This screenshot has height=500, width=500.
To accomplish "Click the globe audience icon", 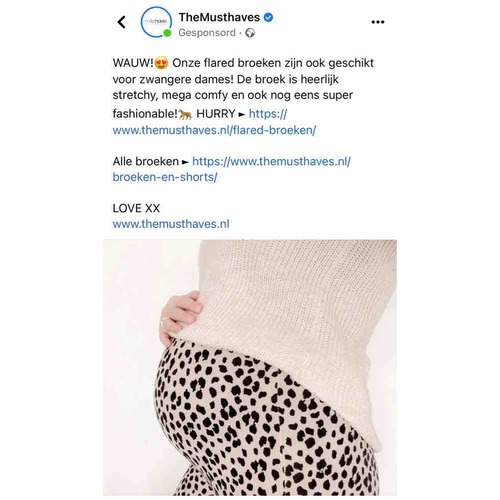I will pyautogui.click(x=250, y=33).
